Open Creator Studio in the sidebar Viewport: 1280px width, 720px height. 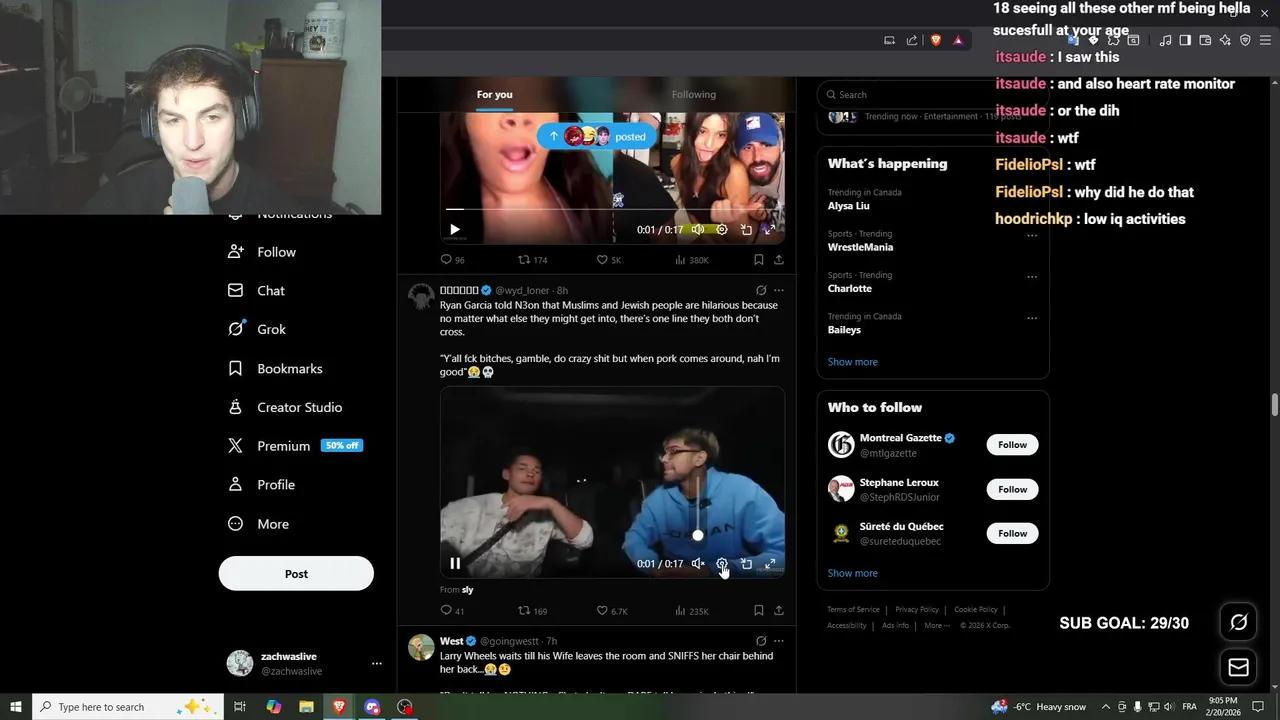pyautogui.click(x=286, y=407)
